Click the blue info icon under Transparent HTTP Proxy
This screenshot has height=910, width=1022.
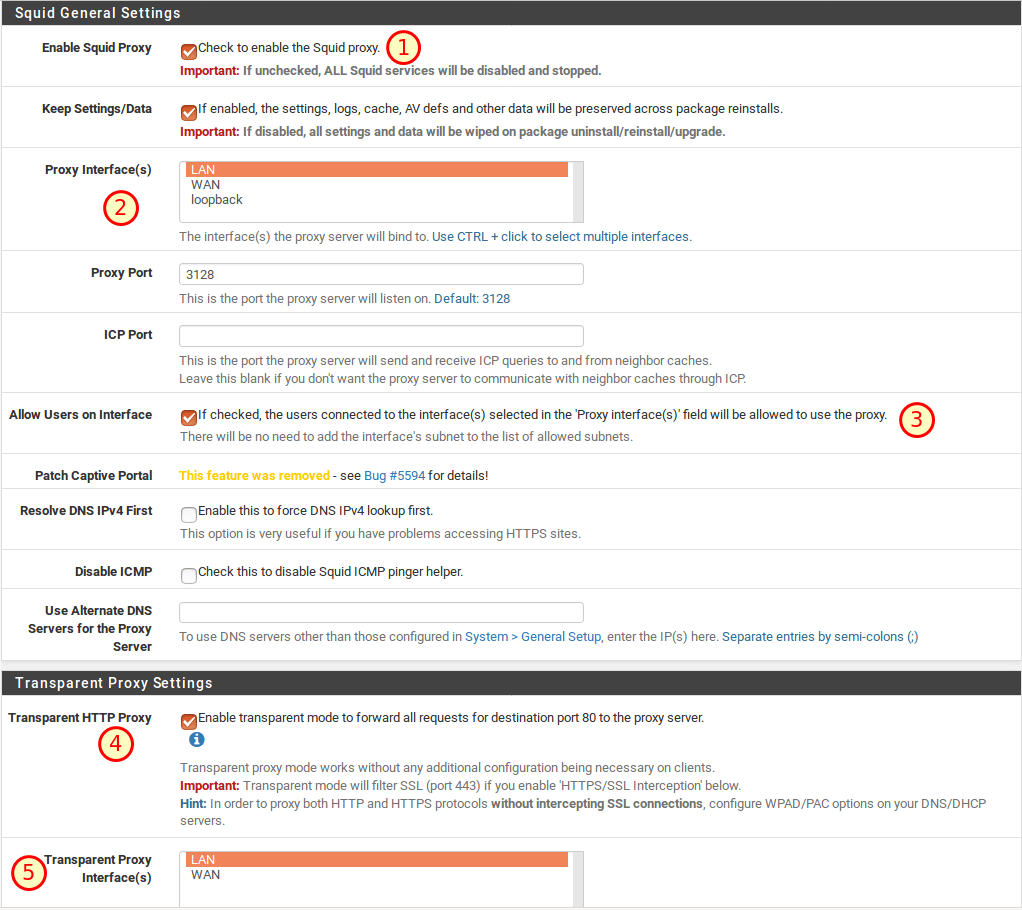click(197, 740)
